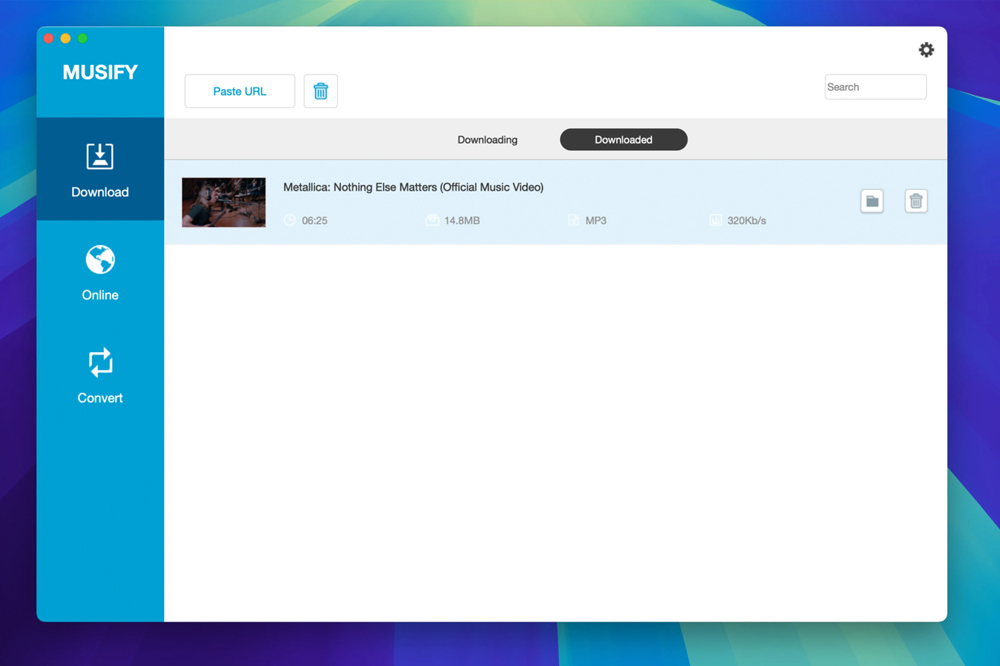This screenshot has height=666, width=1000.
Task: Click the 320Kb/s bitrate value
Action: tap(746, 221)
